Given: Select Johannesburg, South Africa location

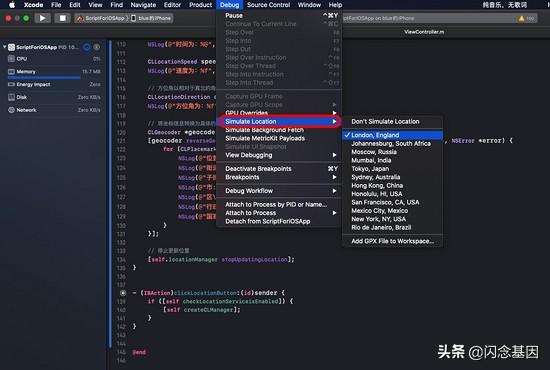Looking at the screenshot, I should point(392,143).
